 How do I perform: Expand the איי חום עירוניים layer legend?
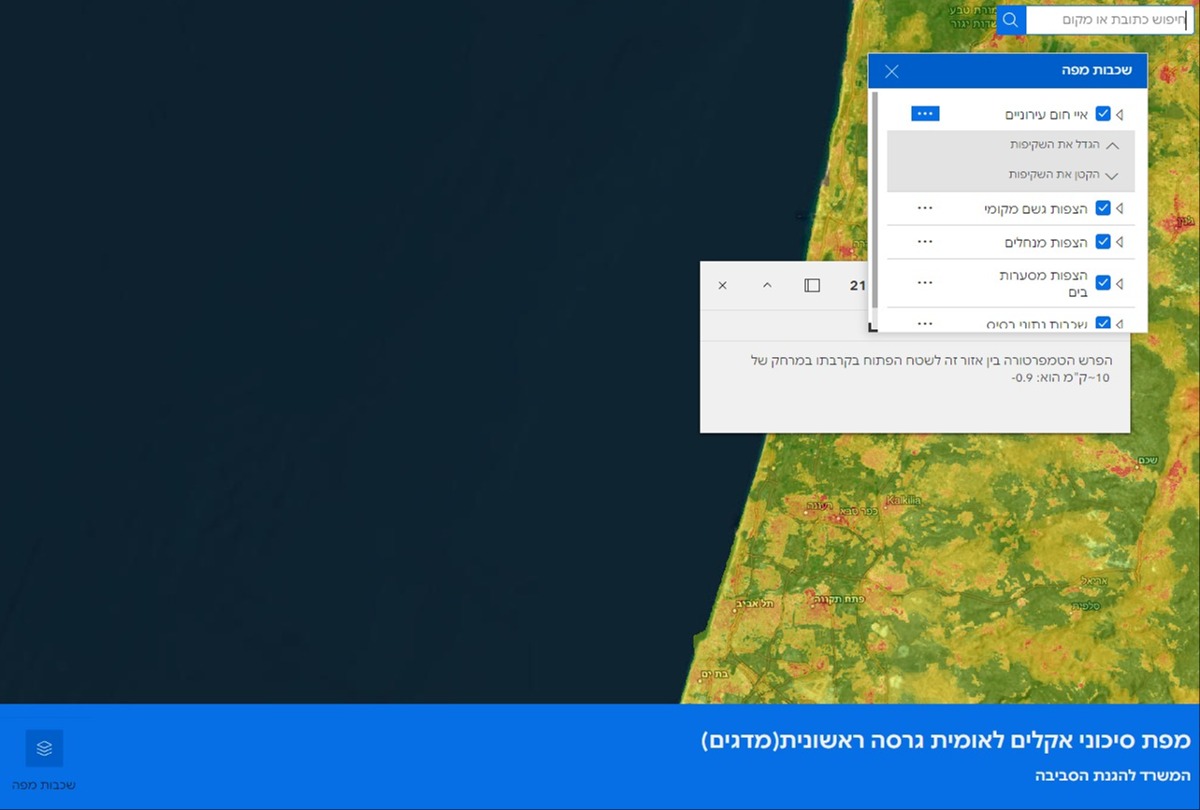click(x=1121, y=114)
